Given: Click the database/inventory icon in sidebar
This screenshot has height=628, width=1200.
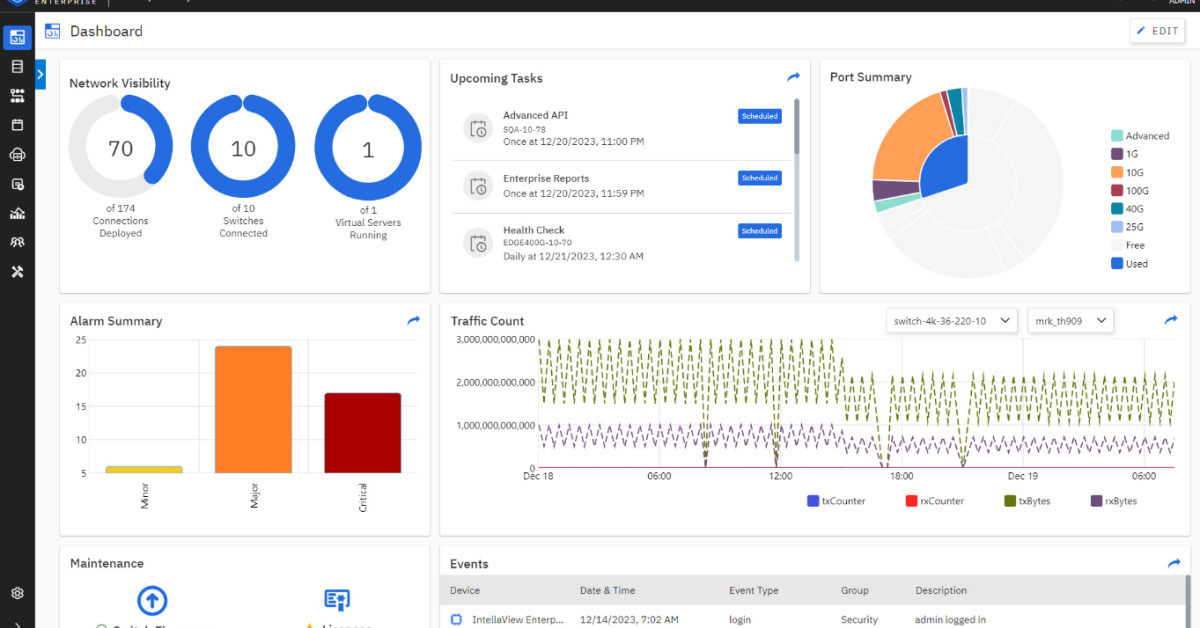Looking at the screenshot, I should 17,67.
